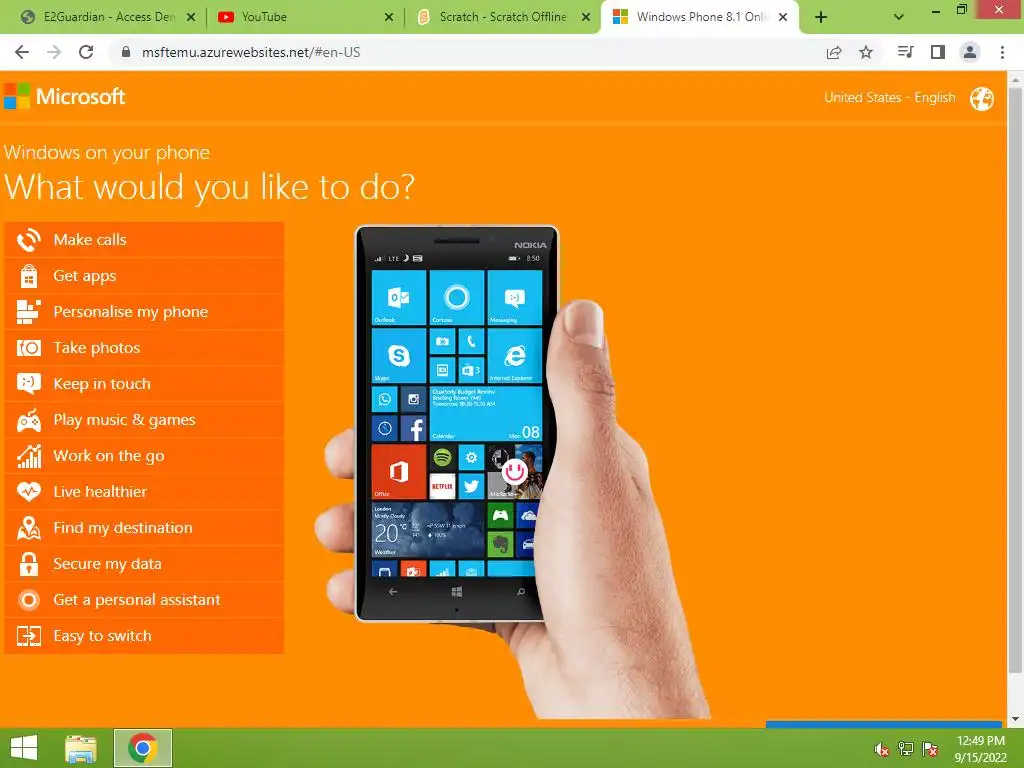The image size is (1024, 768).
Task: Reload the current page
Action: tap(86, 52)
